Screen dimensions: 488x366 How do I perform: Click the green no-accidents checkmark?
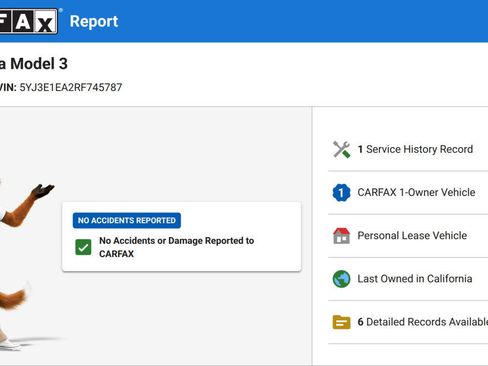click(83, 247)
